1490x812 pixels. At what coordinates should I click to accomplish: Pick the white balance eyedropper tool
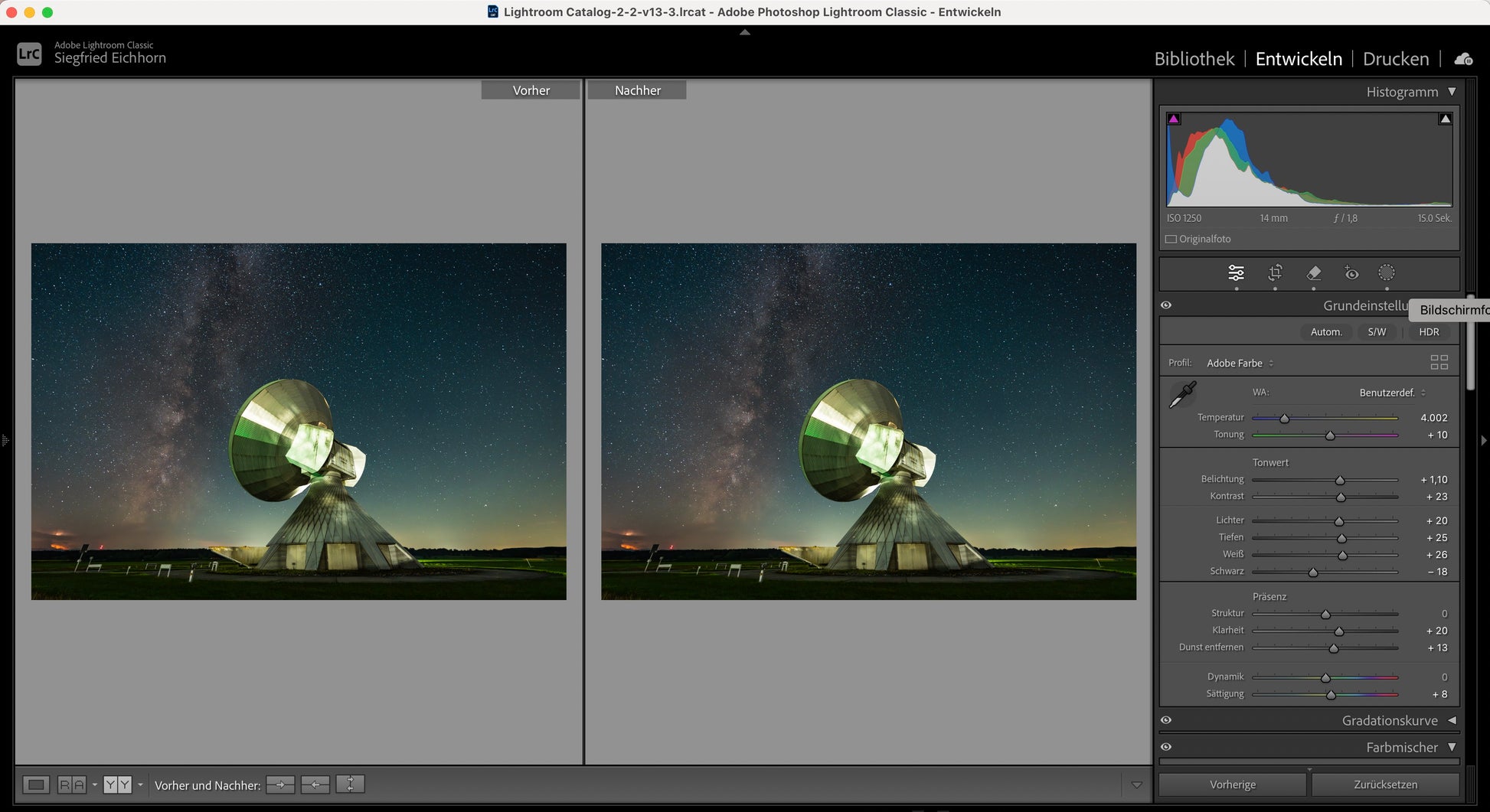point(1182,395)
